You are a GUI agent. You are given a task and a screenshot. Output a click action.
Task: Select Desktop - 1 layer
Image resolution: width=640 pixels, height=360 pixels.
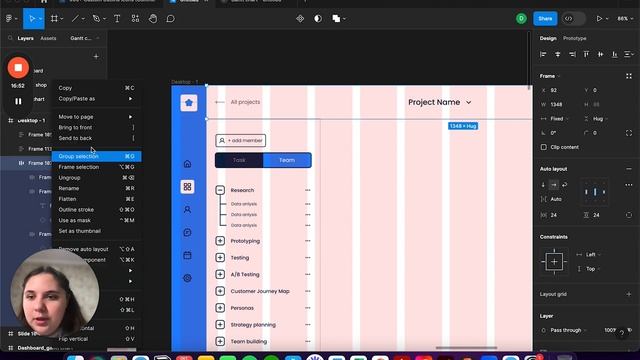tap(31, 120)
